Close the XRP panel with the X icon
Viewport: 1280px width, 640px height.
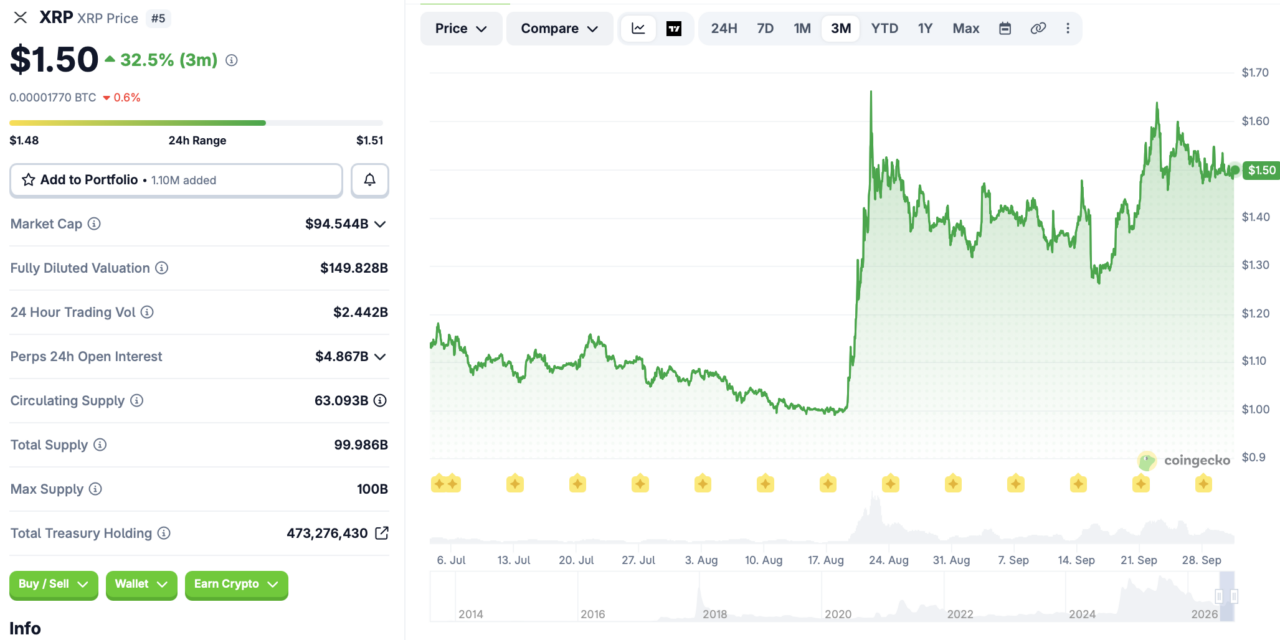click(x=20, y=17)
